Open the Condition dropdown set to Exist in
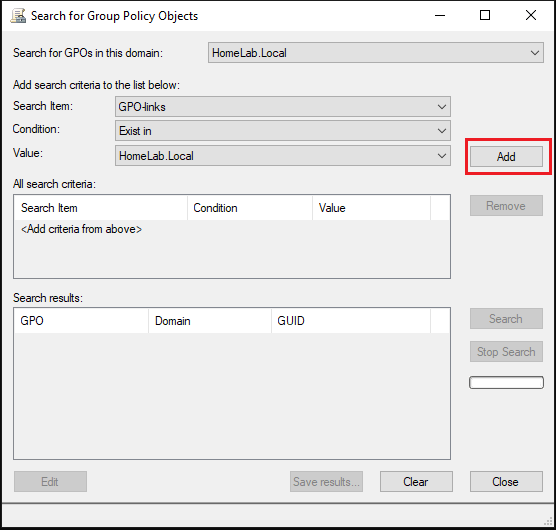The height and width of the screenshot is (530, 556). point(283,131)
